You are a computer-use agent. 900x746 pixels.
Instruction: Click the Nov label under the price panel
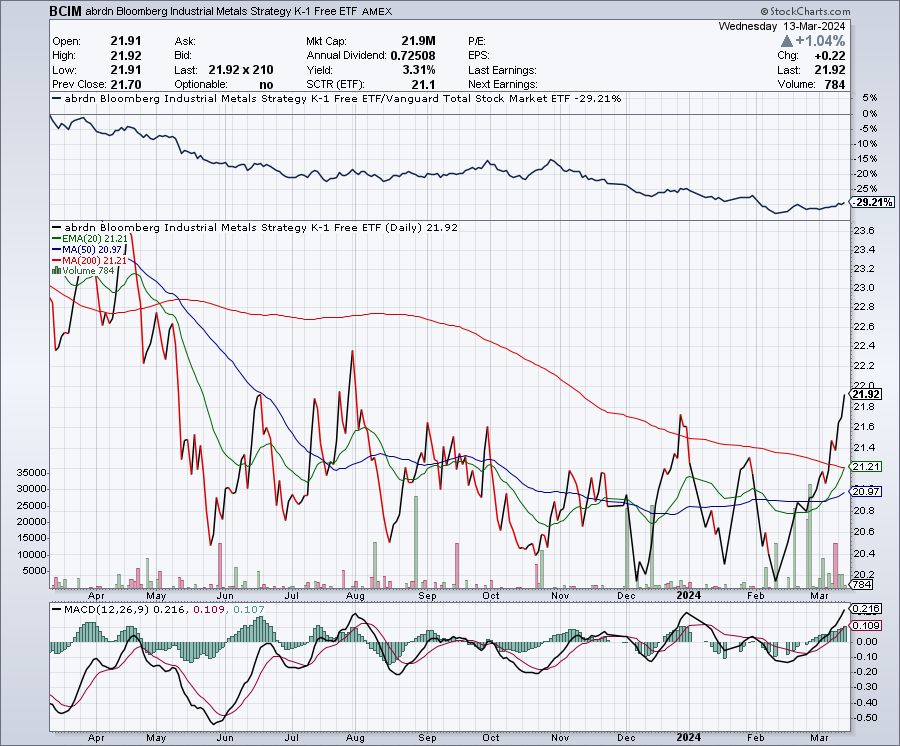click(x=560, y=596)
